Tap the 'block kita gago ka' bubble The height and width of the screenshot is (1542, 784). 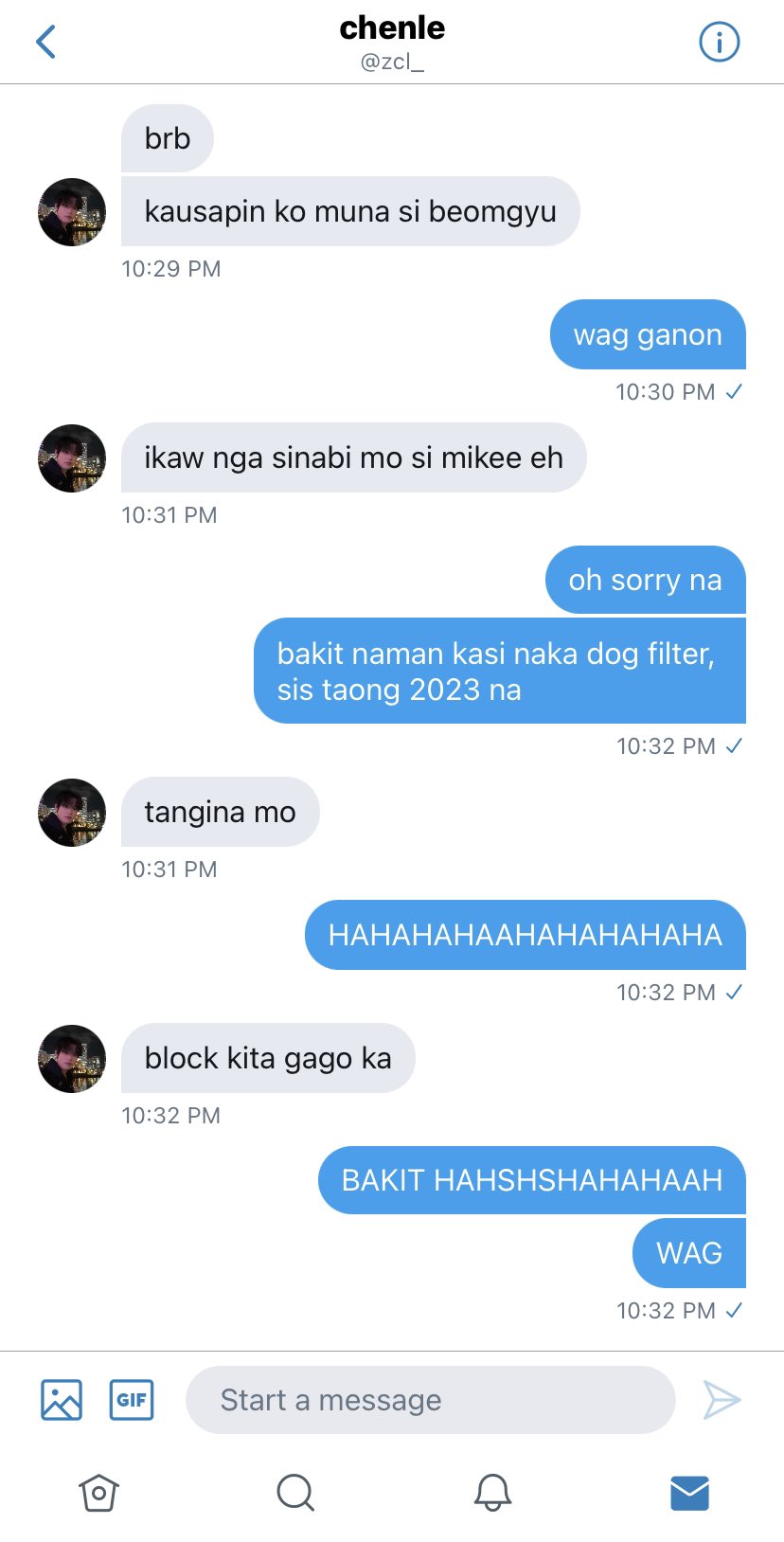(268, 1058)
